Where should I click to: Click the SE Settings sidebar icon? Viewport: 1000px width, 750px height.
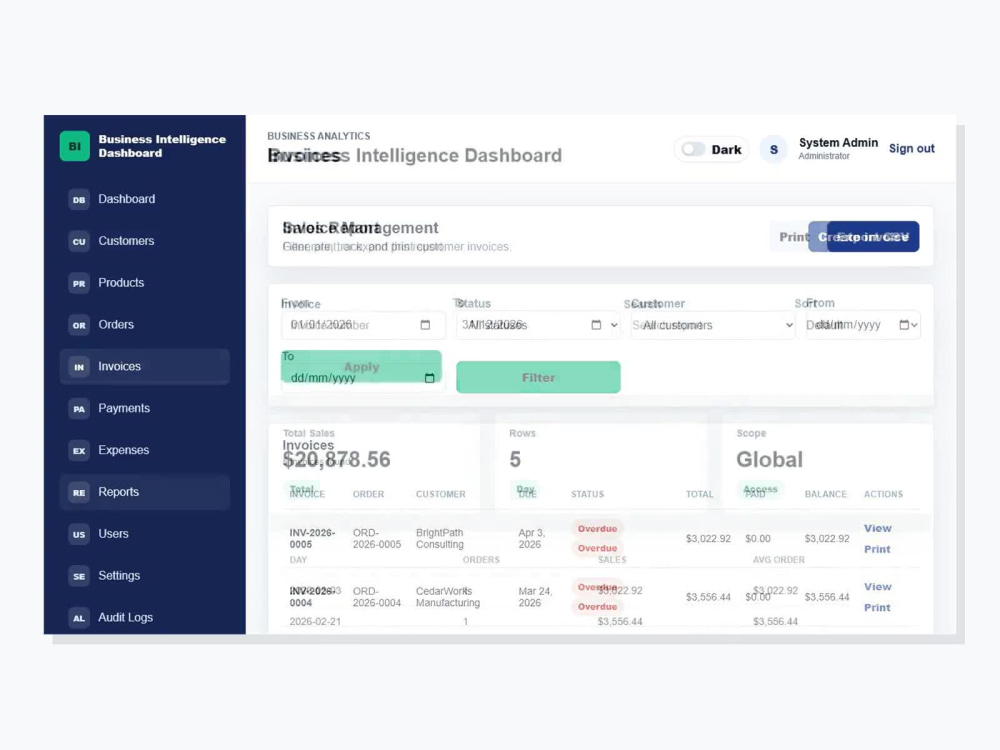pos(78,576)
